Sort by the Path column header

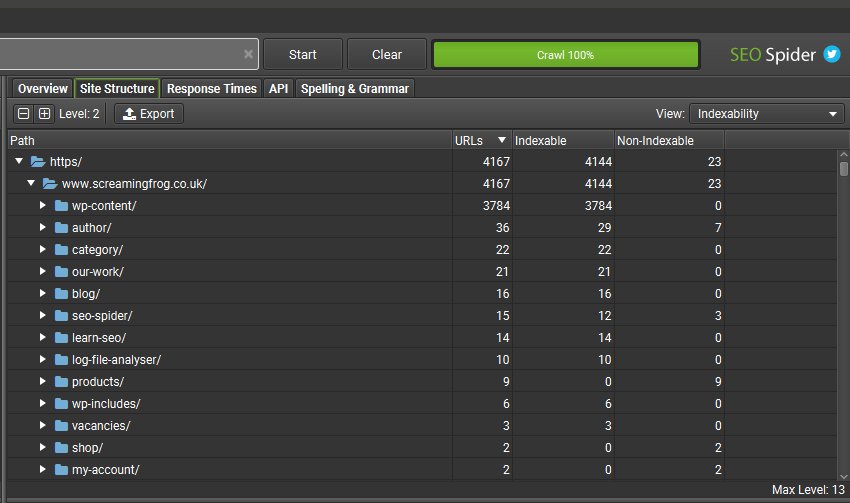pyautogui.click(x=230, y=140)
